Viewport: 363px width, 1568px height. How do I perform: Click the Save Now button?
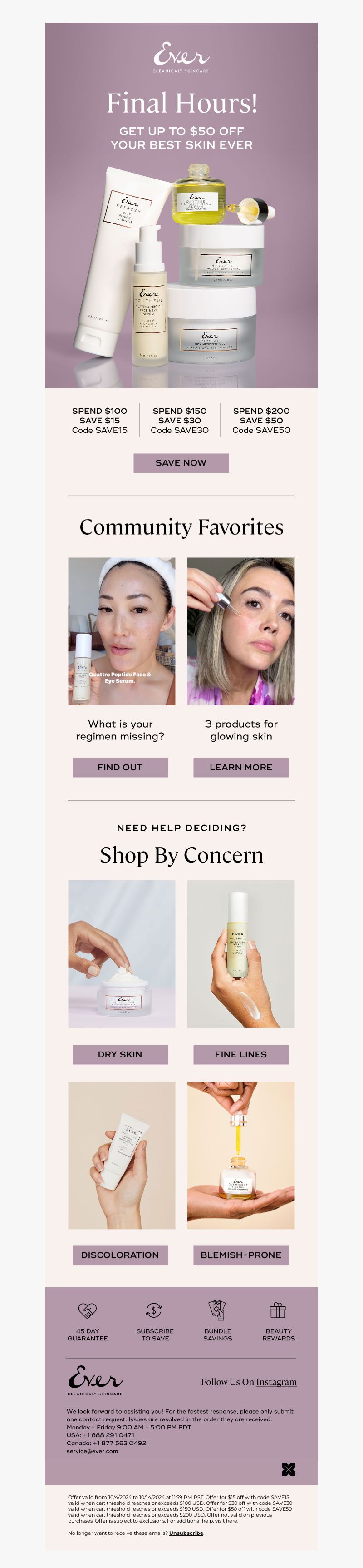point(181,462)
